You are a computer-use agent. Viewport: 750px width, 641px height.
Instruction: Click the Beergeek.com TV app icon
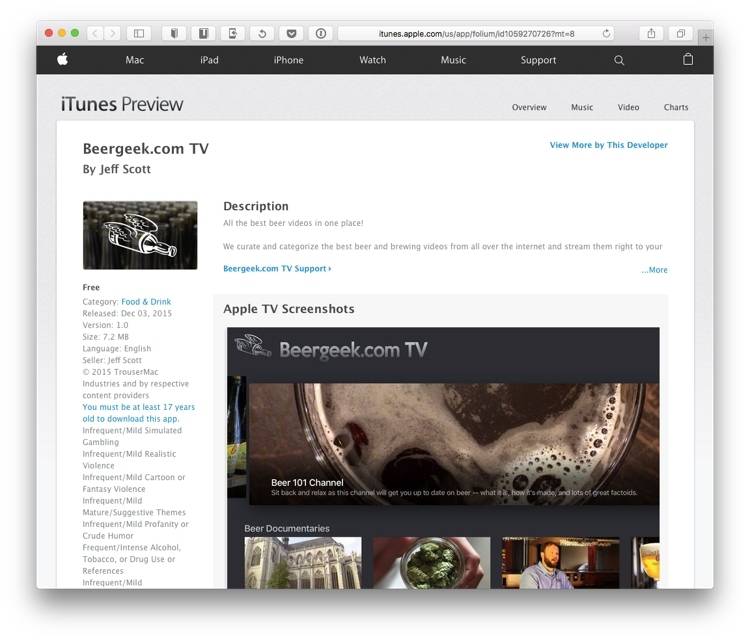(x=140, y=235)
